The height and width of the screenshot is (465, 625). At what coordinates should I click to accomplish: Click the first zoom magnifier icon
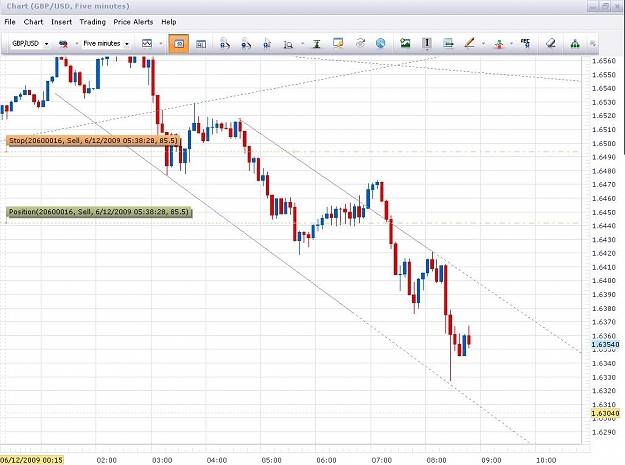click(x=225, y=44)
